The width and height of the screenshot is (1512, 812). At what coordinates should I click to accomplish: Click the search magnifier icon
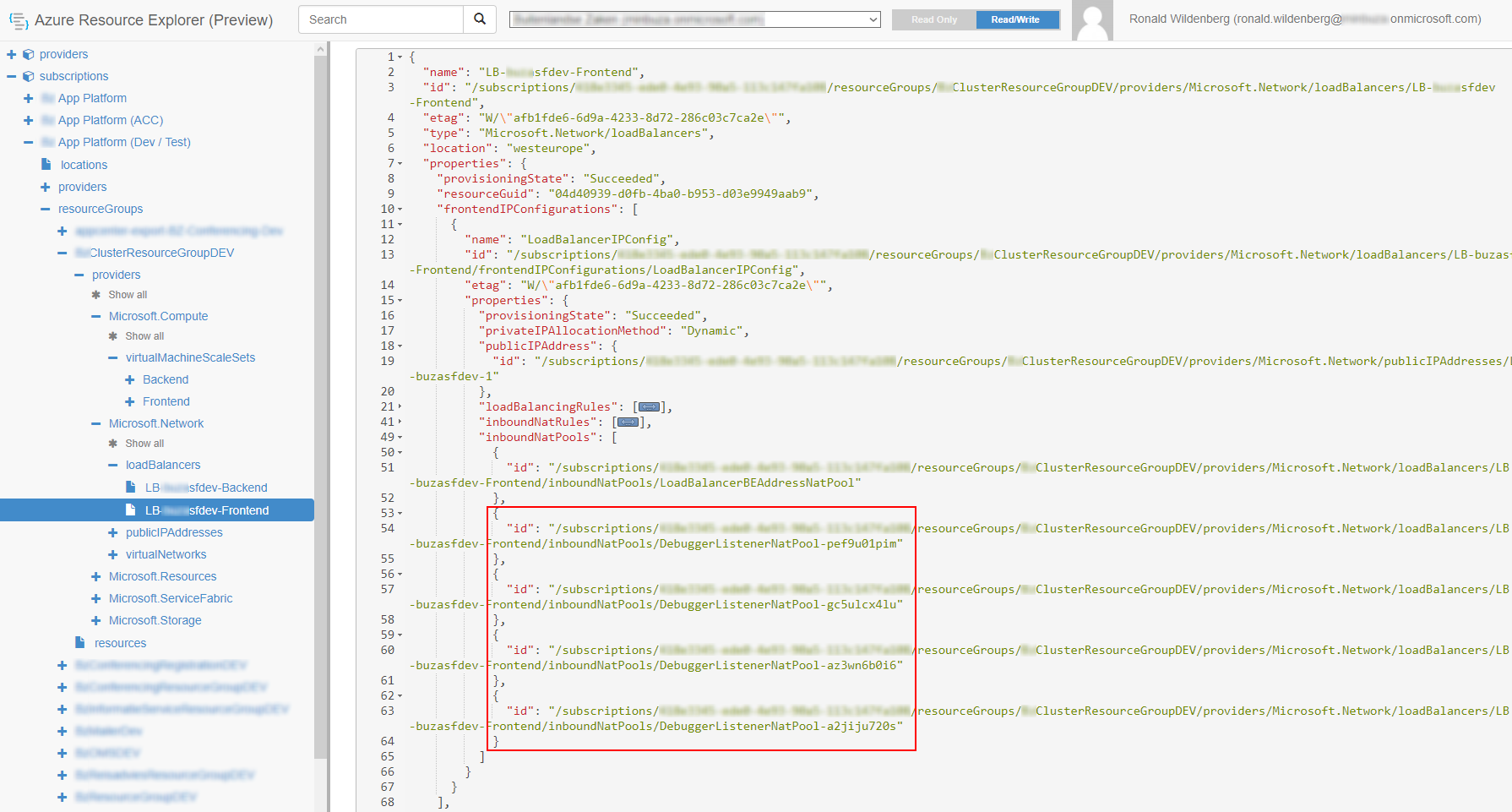(x=480, y=19)
